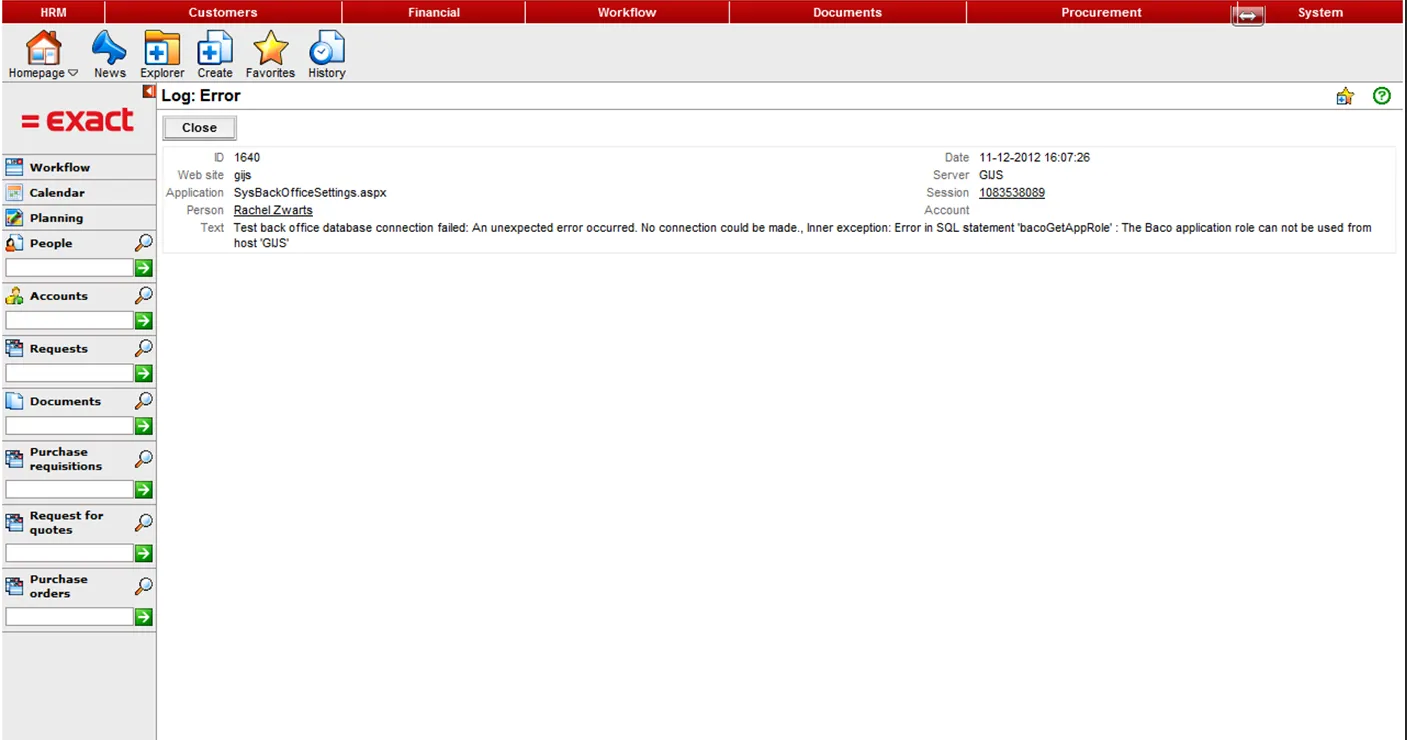
Task: Open the Financial menu
Action: [434, 12]
